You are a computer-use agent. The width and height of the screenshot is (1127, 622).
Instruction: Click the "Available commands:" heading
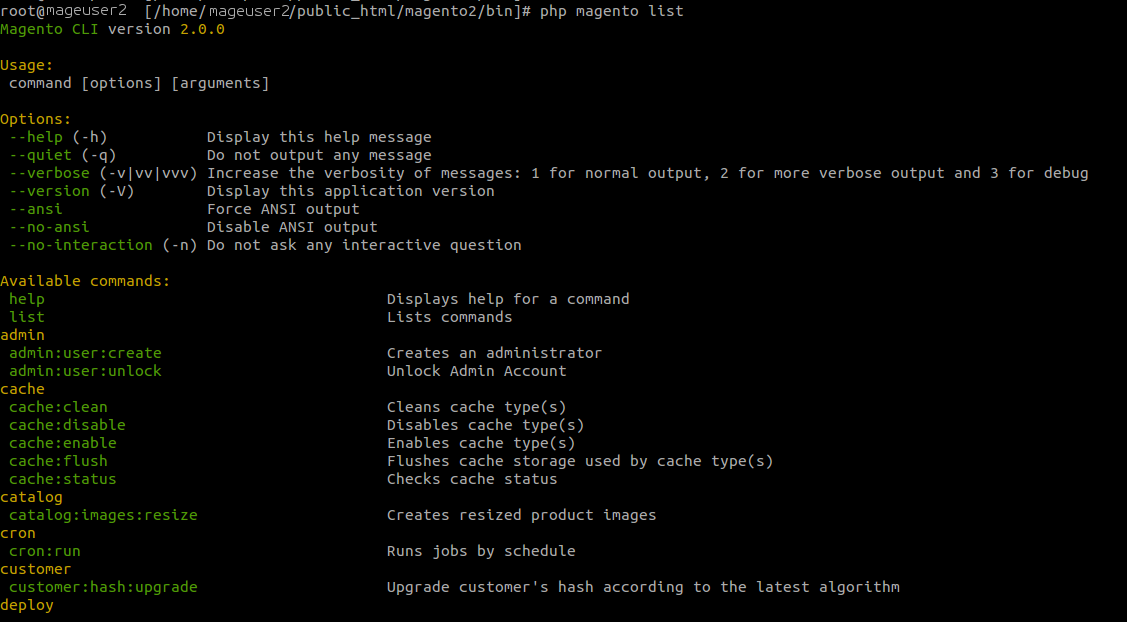tap(85, 281)
